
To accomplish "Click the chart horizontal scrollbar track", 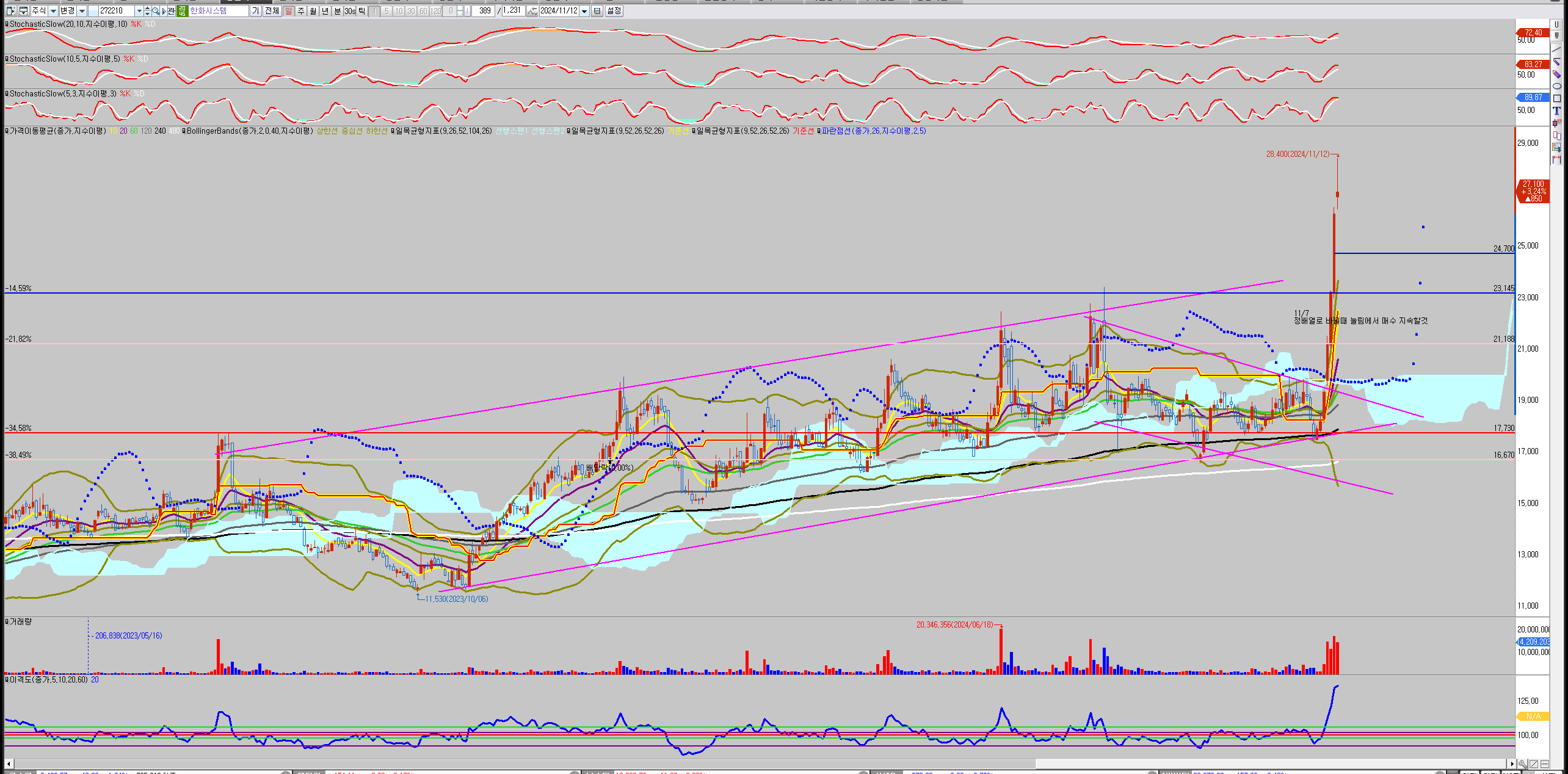I will click(760, 764).
